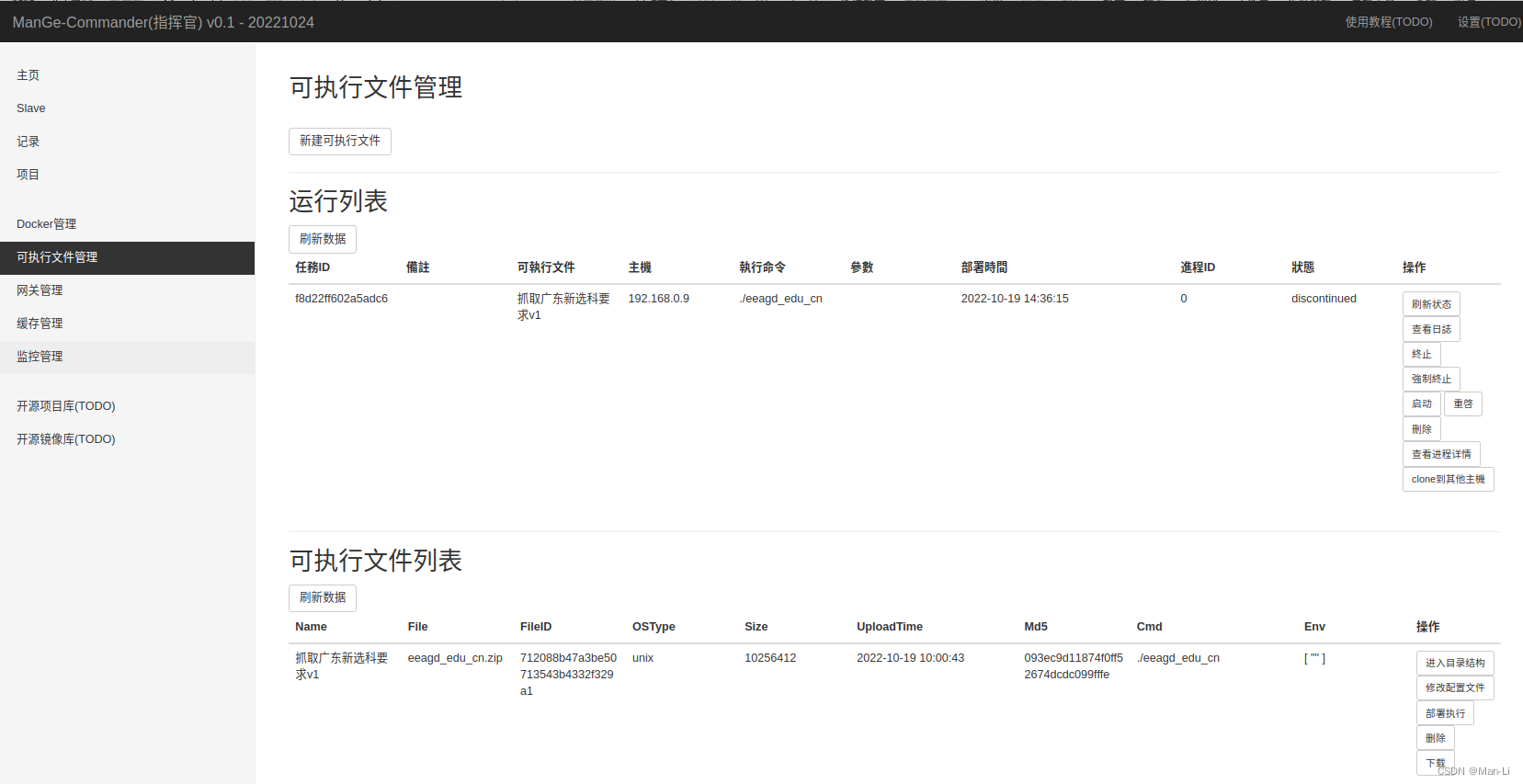This screenshot has width=1523, height=784.
Task: Click the 新建可执行文件 button
Action: point(340,141)
